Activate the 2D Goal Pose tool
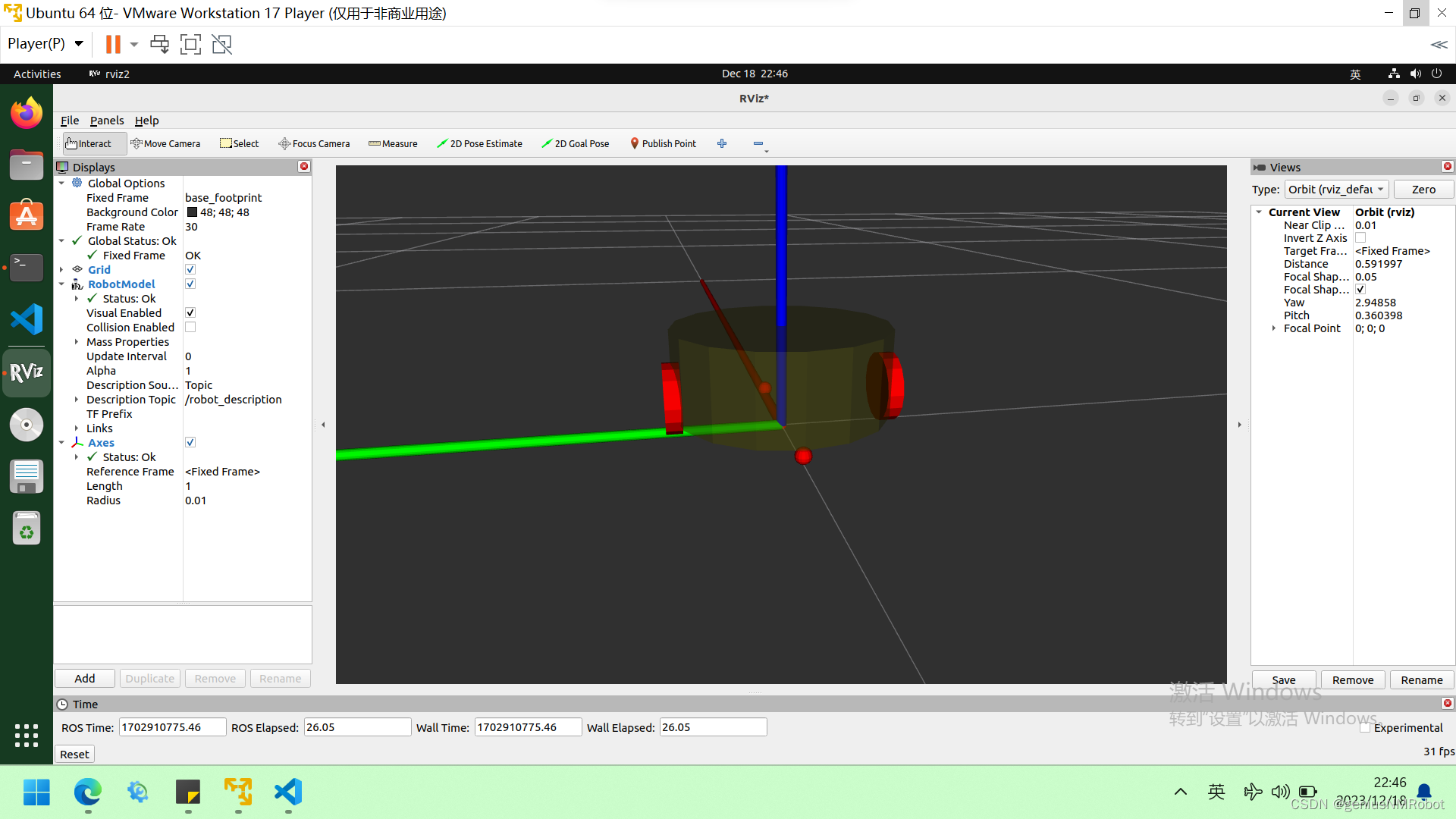 tap(576, 143)
